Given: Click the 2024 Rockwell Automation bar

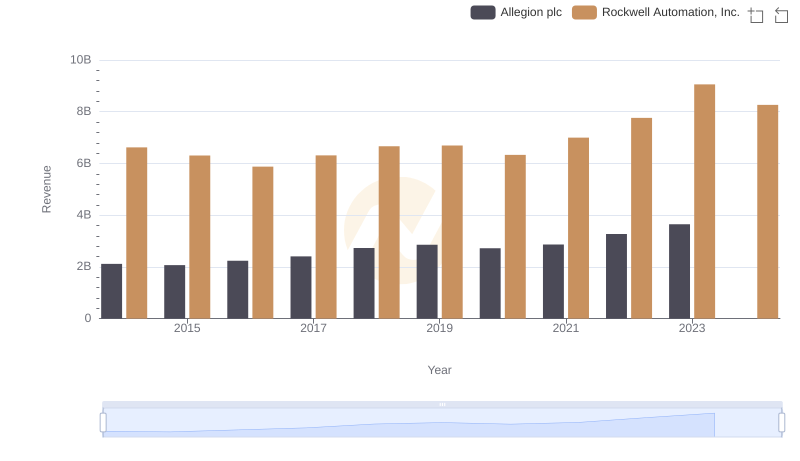Looking at the screenshot, I should tap(767, 212).
